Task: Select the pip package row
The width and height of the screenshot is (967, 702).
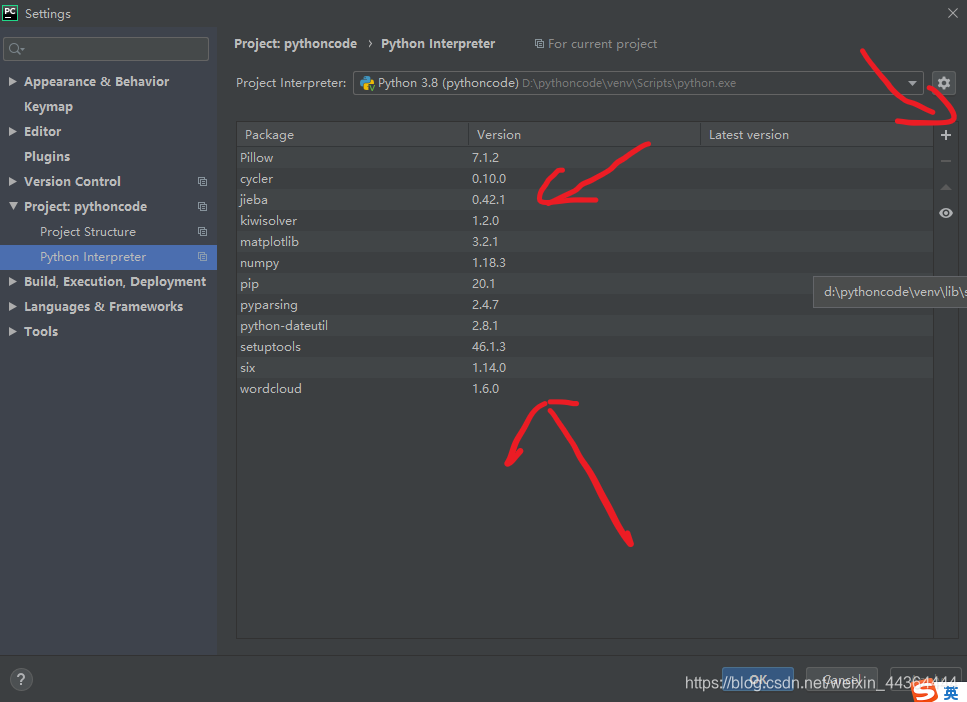Action: [x=585, y=283]
